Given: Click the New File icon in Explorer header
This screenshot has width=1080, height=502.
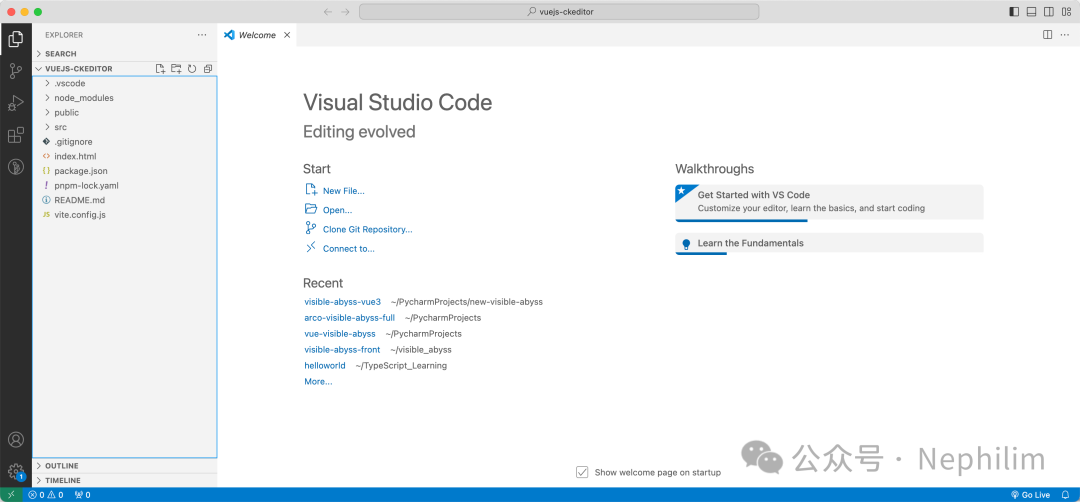Looking at the screenshot, I should (x=160, y=69).
